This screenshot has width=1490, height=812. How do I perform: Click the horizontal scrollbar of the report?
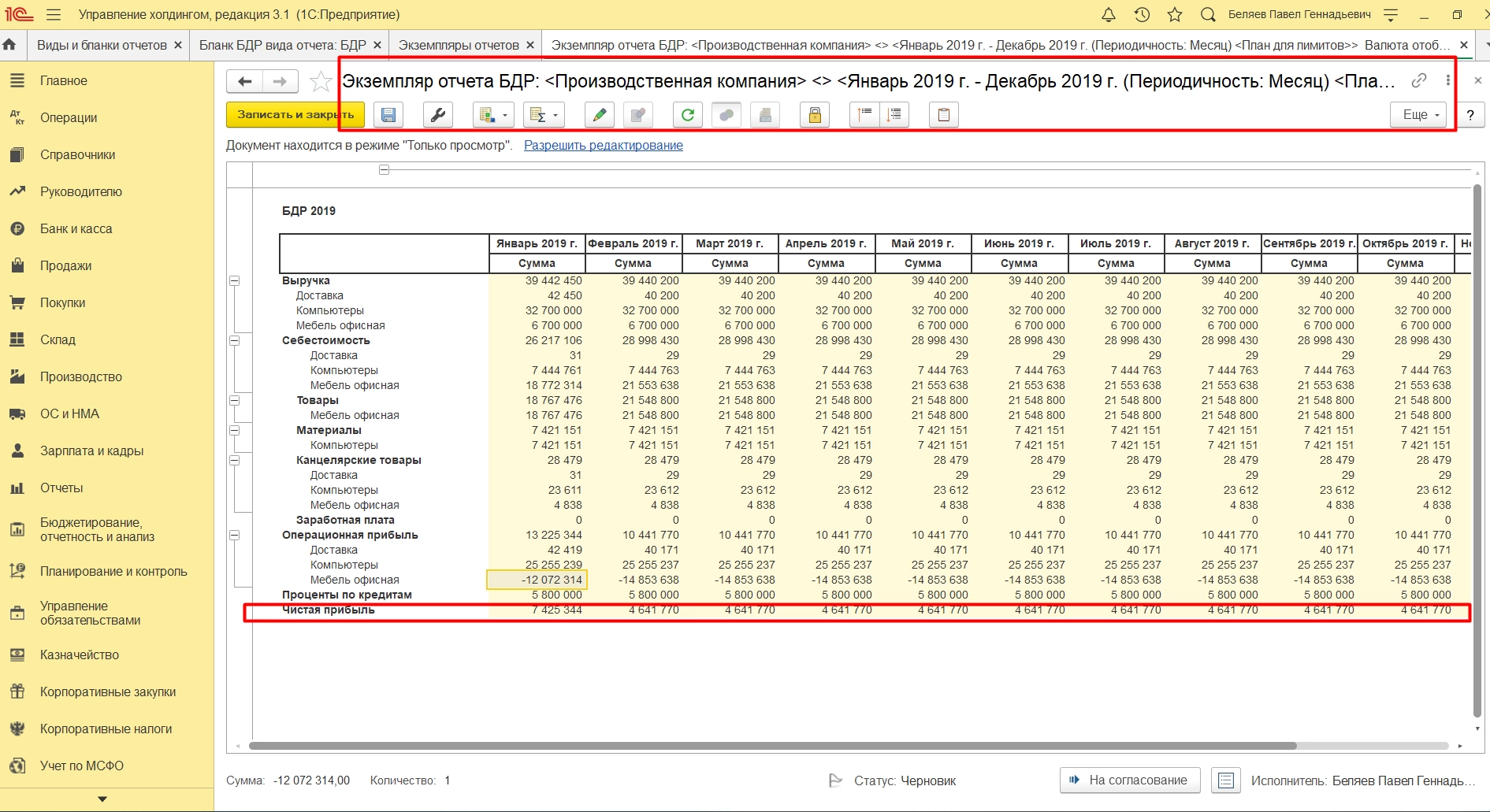click(772, 745)
